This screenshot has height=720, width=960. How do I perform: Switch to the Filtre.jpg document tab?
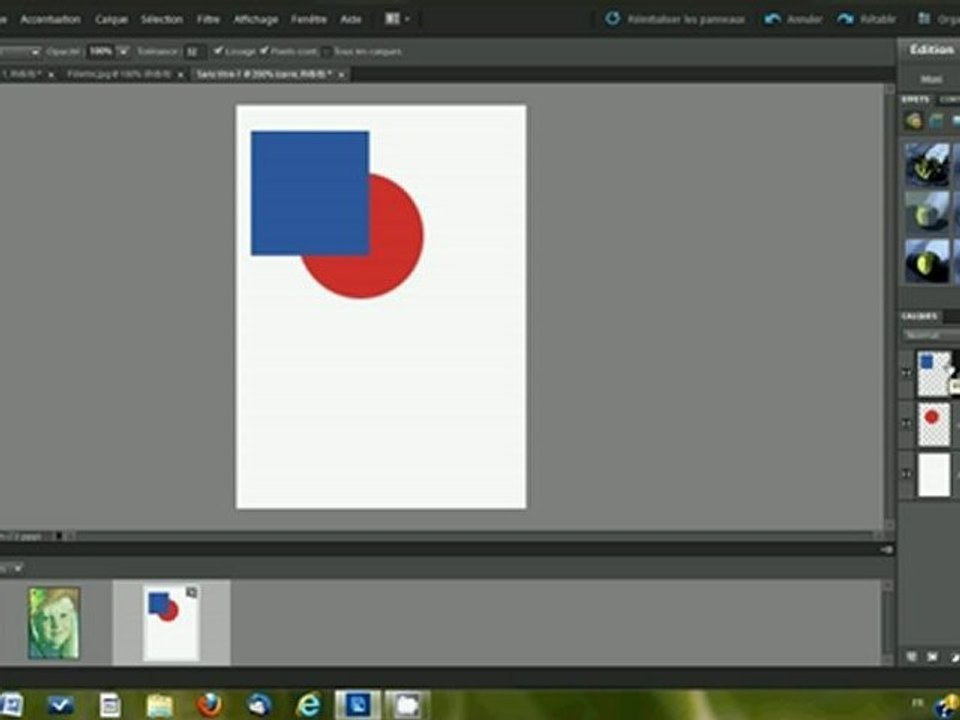[119, 74]
